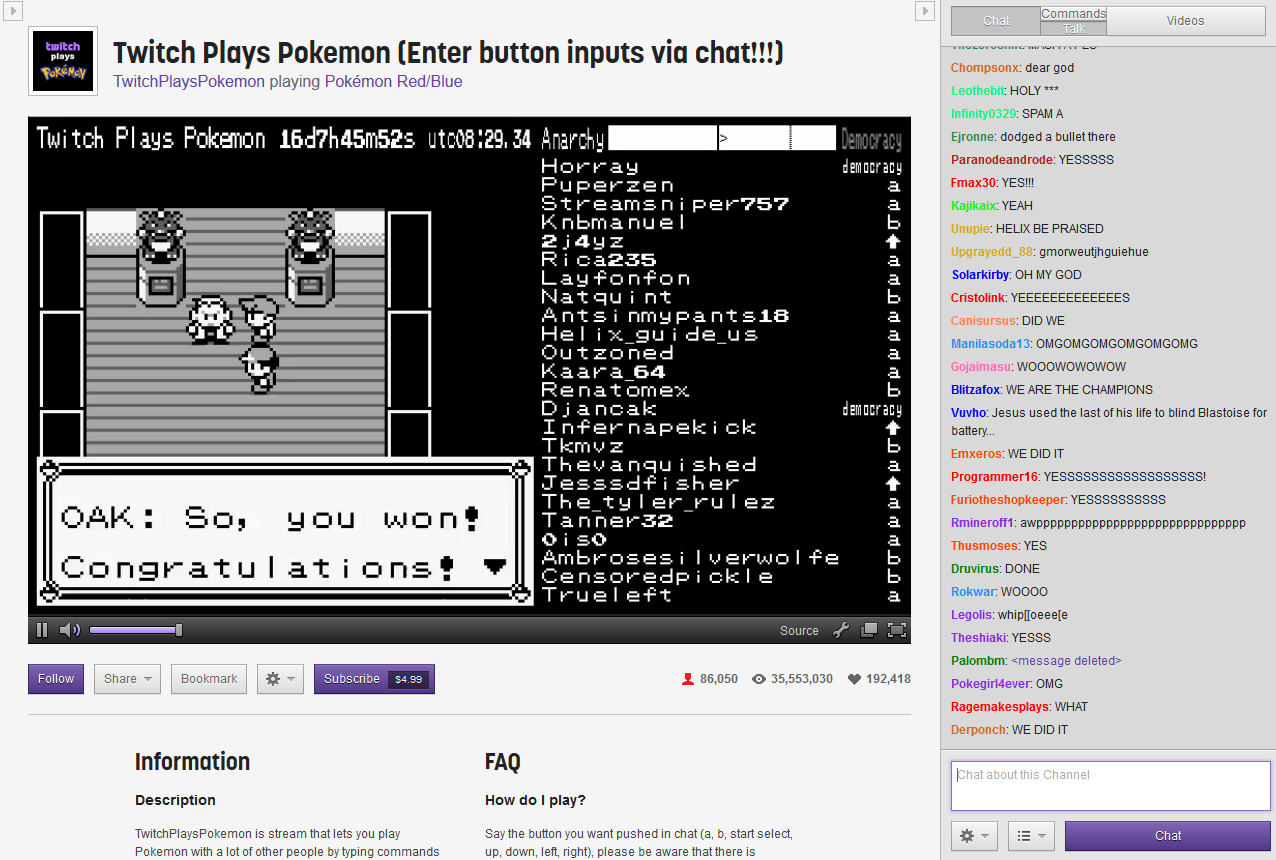Click the TwitchPlaysPokemon channel avatar

(x=63, y=61)
